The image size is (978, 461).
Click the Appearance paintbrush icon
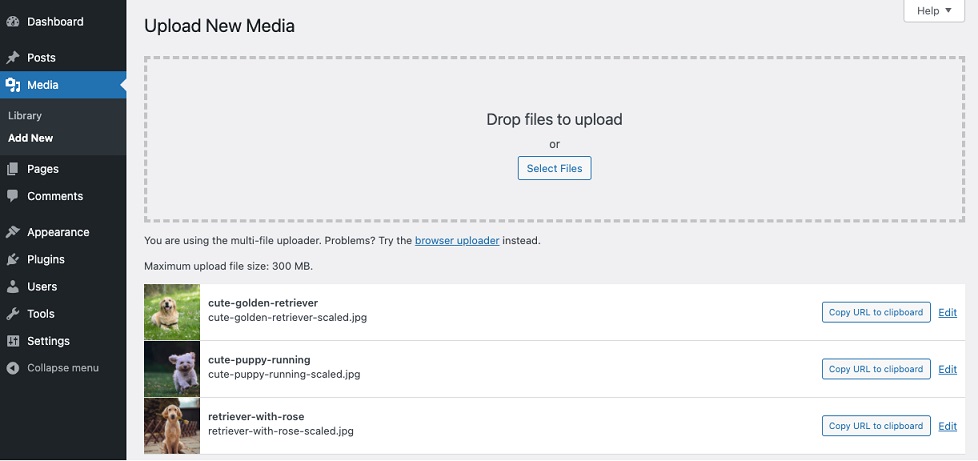tap(12, 232)
